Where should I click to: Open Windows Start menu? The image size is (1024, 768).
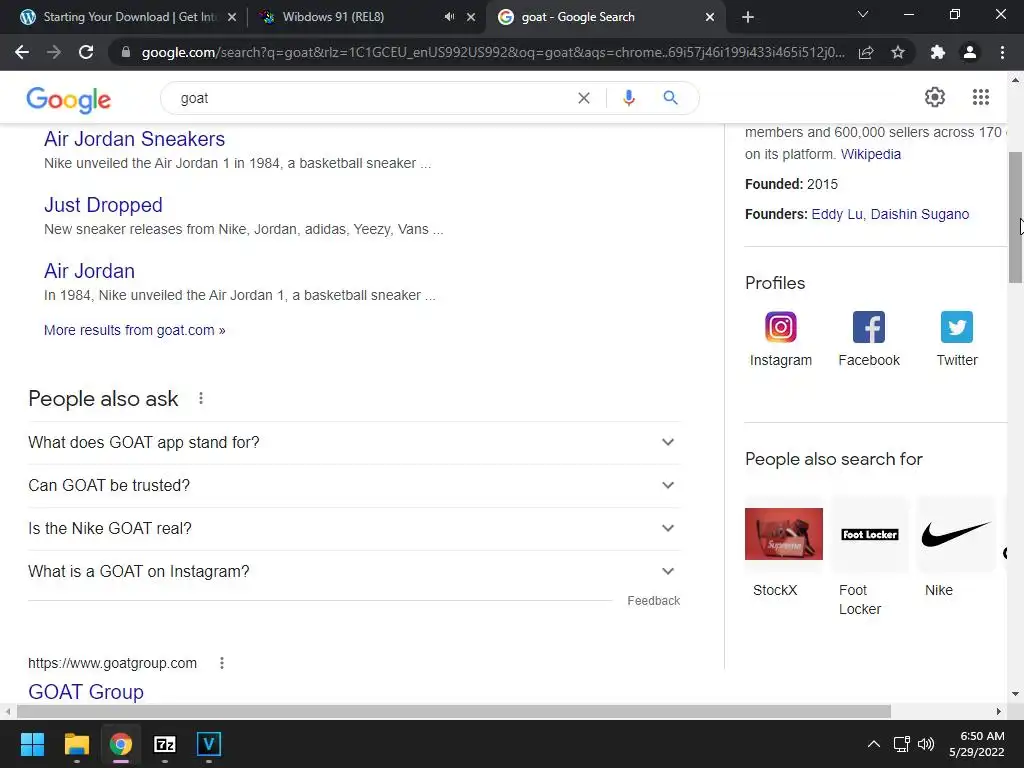32,744
